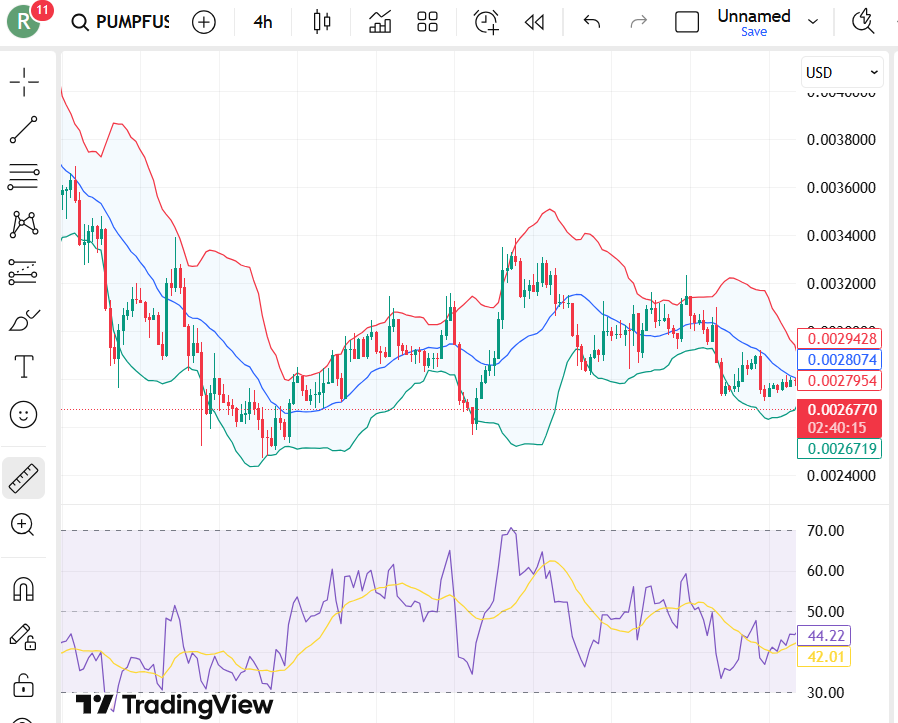Toggle Magnet mode
The height and width of the screenshot is (723, 898).
pos(23,589)
